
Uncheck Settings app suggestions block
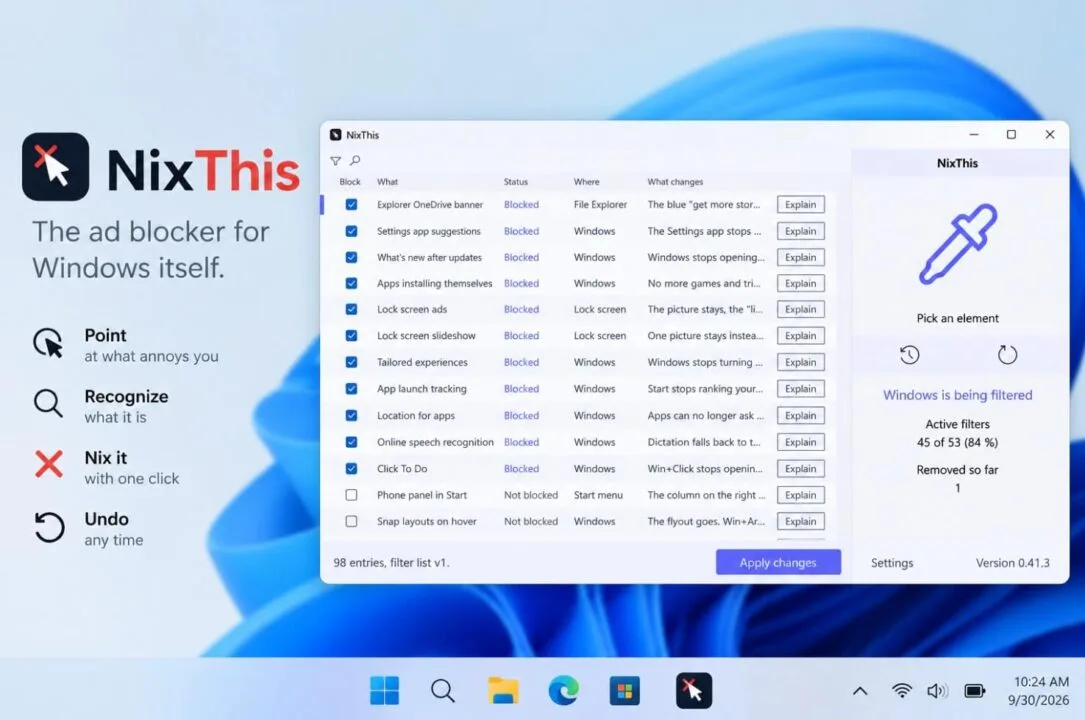tap(352, 231)
